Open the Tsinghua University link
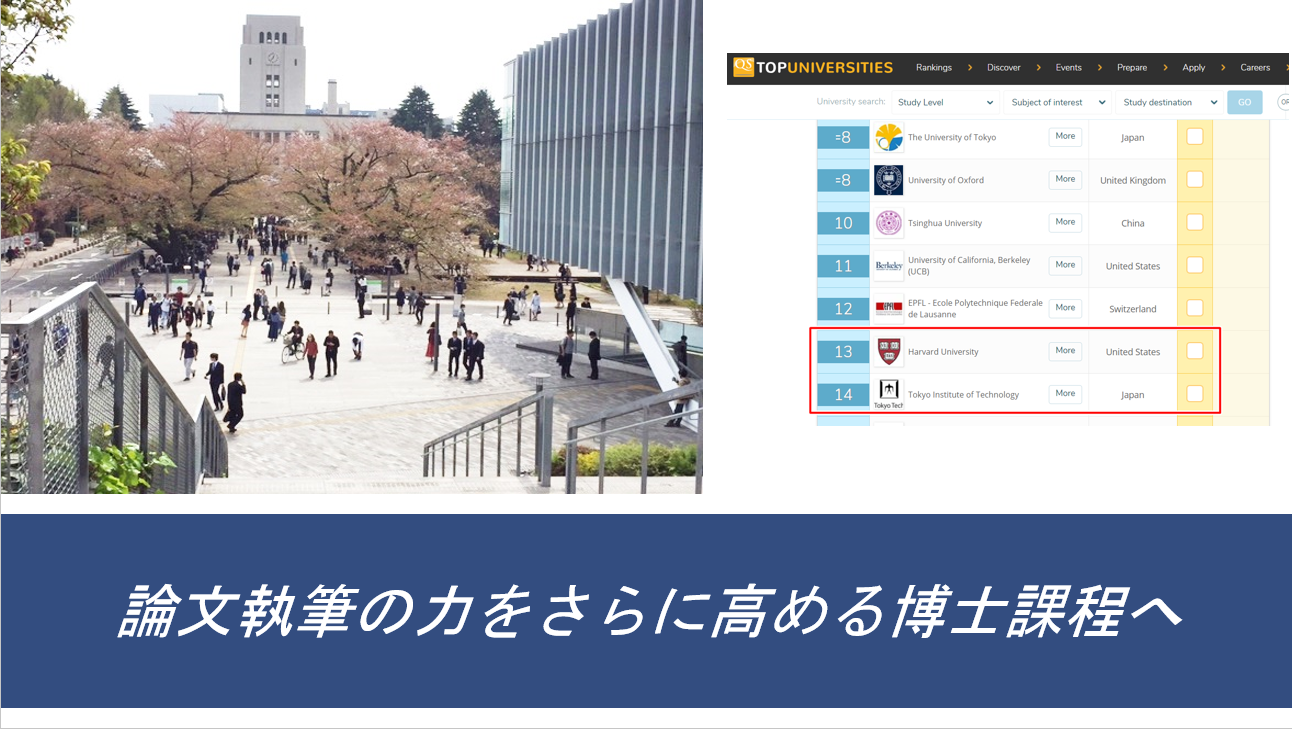The height and width of the screenshot is (729, 1292). pos(945,224)
